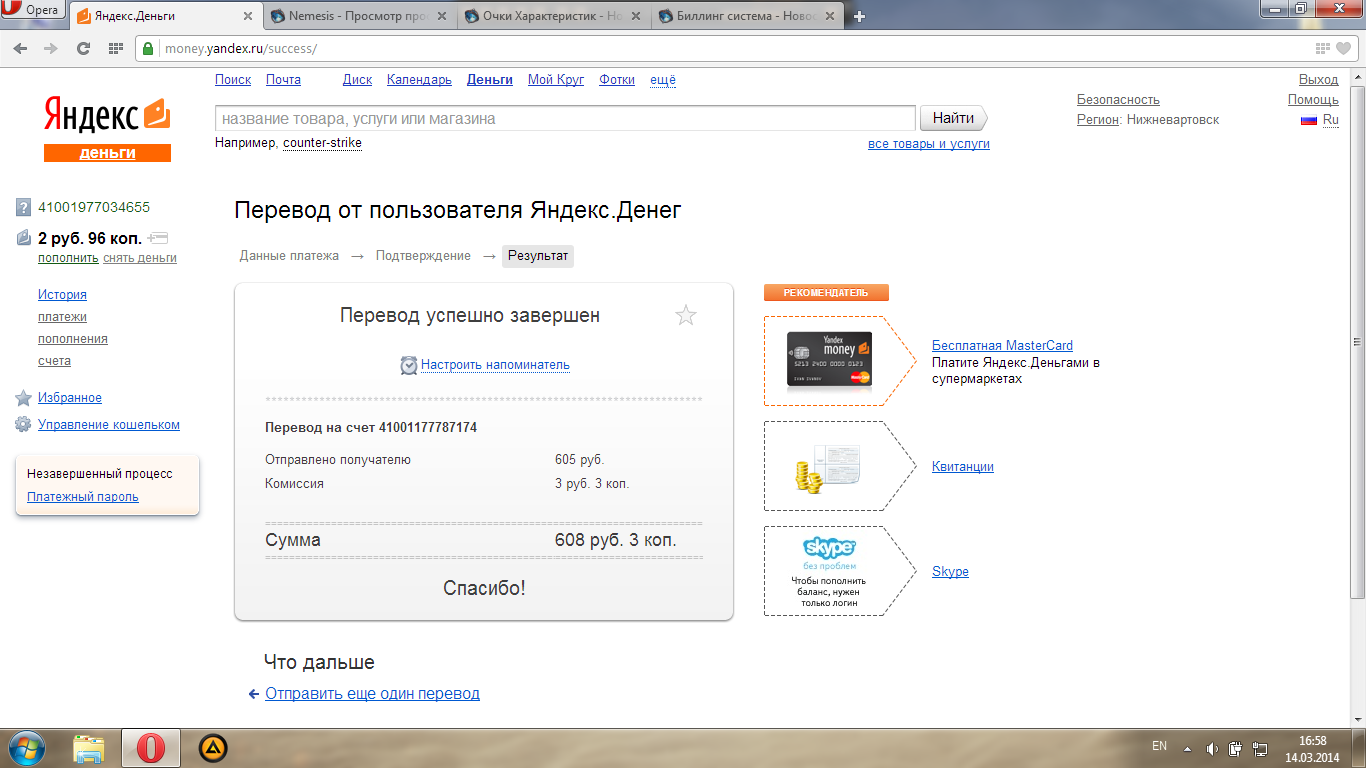Click the Результат step label

(x=538, y=256)
